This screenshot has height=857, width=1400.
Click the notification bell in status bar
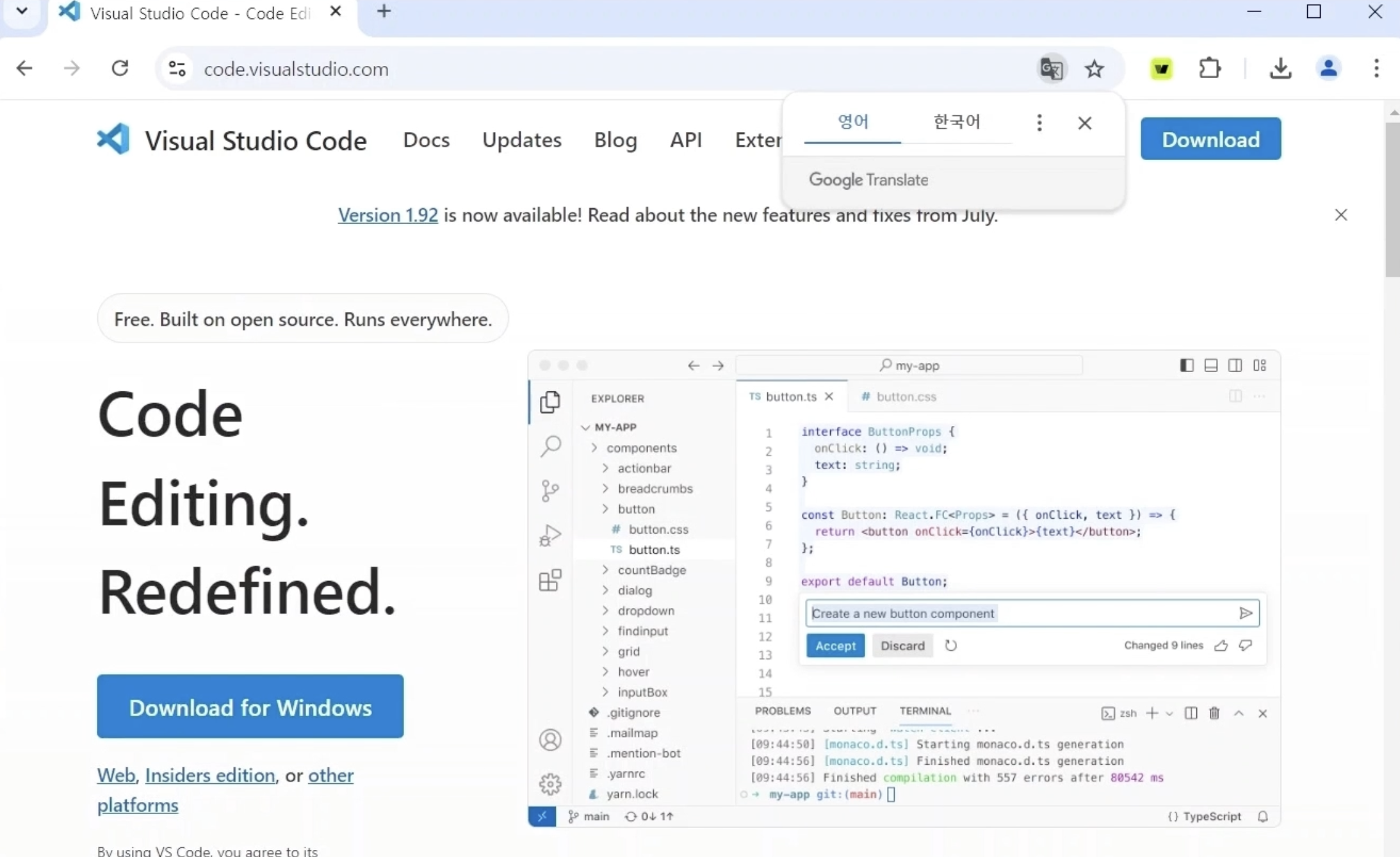(x=1263, y=816)
